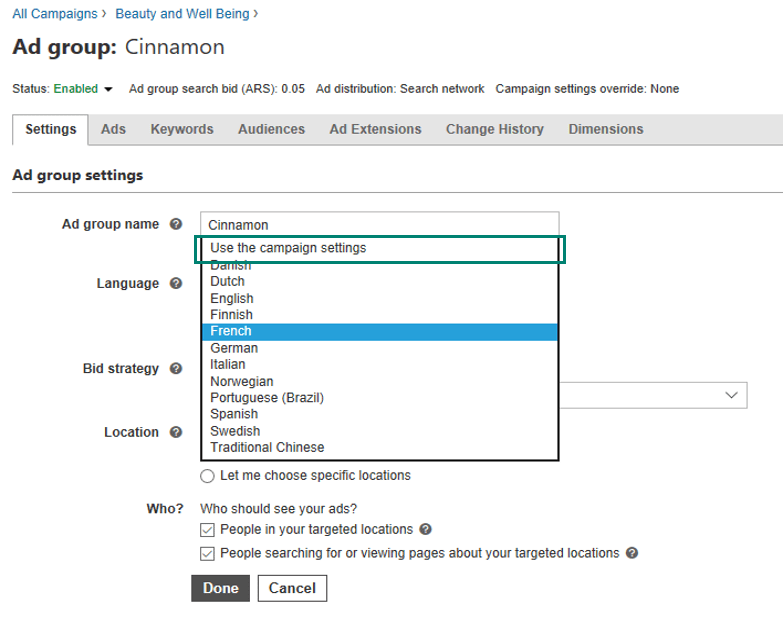Toggle People searching for or viewing pages checkbox
The width and height of the screenshot is (783, 619).
coord(207,554)
